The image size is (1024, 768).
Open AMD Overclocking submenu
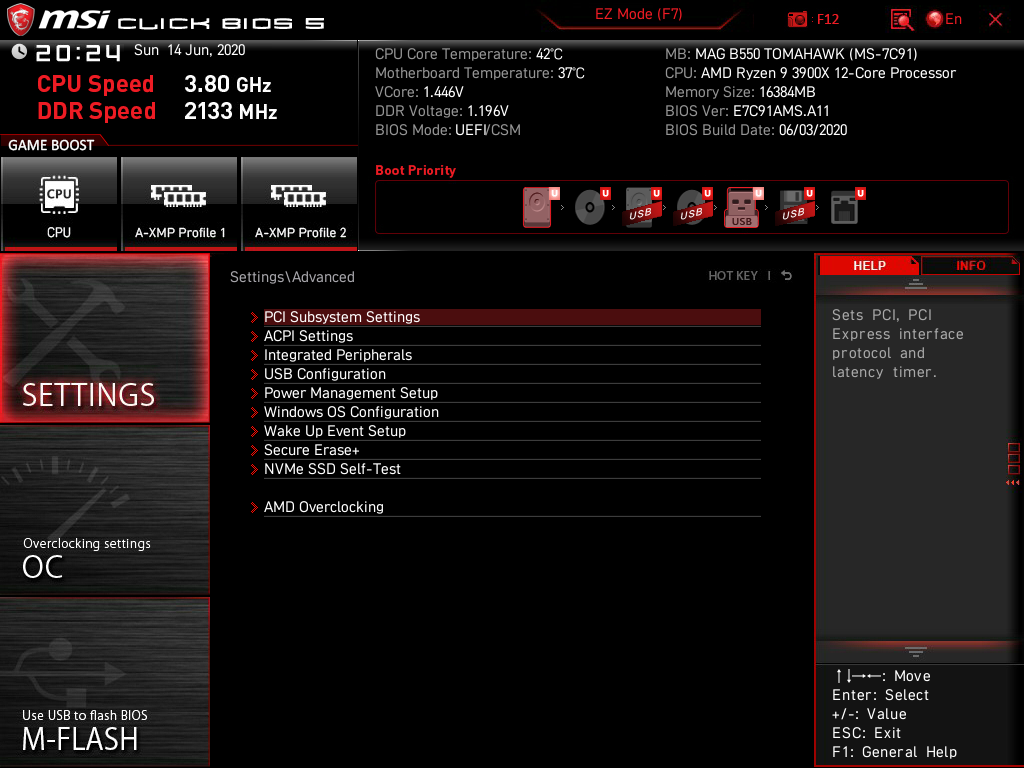(x=512, y=507)
